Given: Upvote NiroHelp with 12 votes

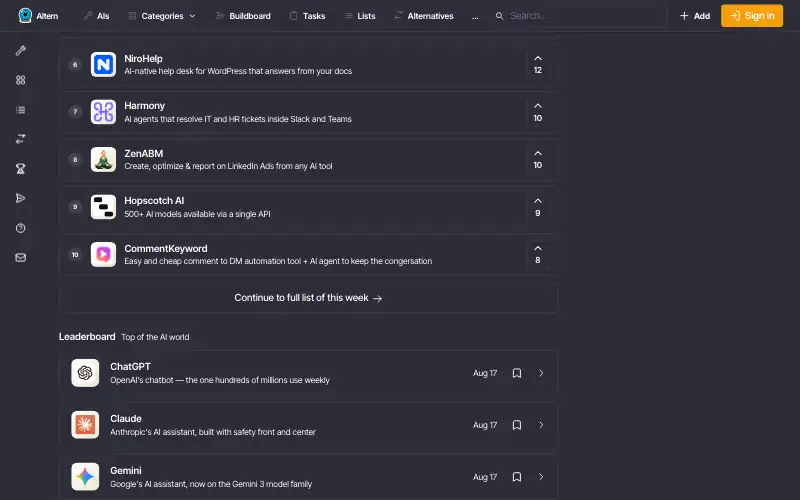Looking at the screenshot, I should pyautogui.click(x=538, y=64).
